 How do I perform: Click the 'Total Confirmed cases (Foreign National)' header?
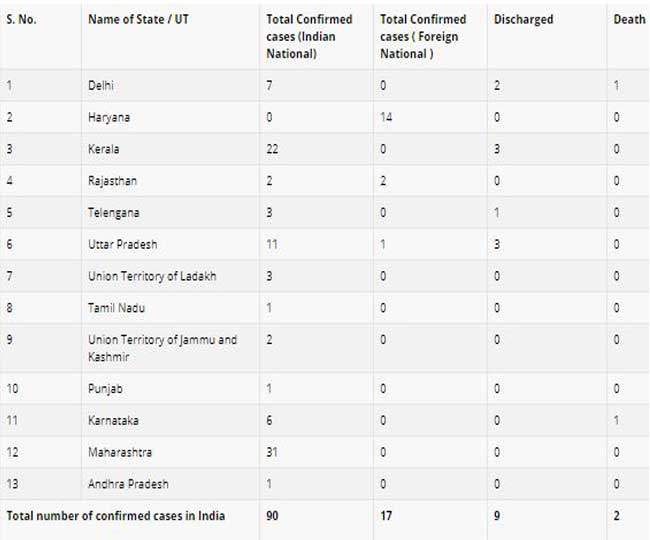pos(423,36)
